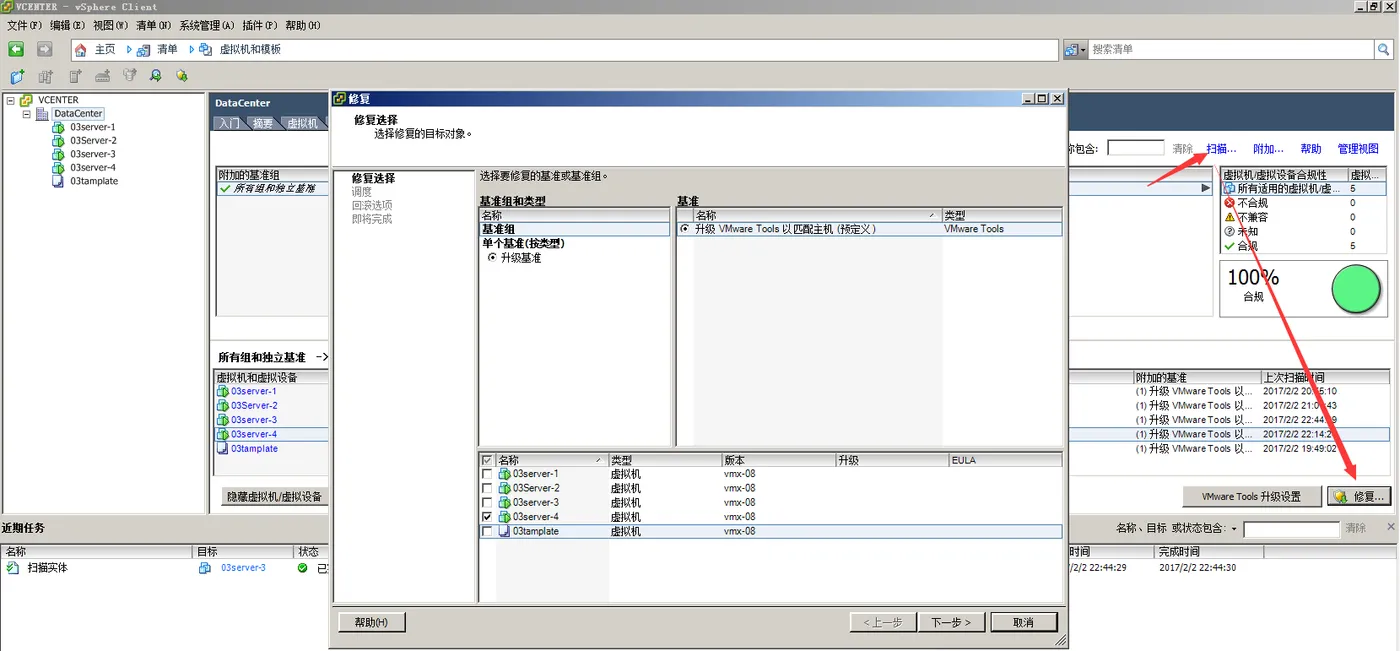Click the 管理视图 link
The height and width of the screenshot is (651, 1400).
click(x=1358, y=149)
